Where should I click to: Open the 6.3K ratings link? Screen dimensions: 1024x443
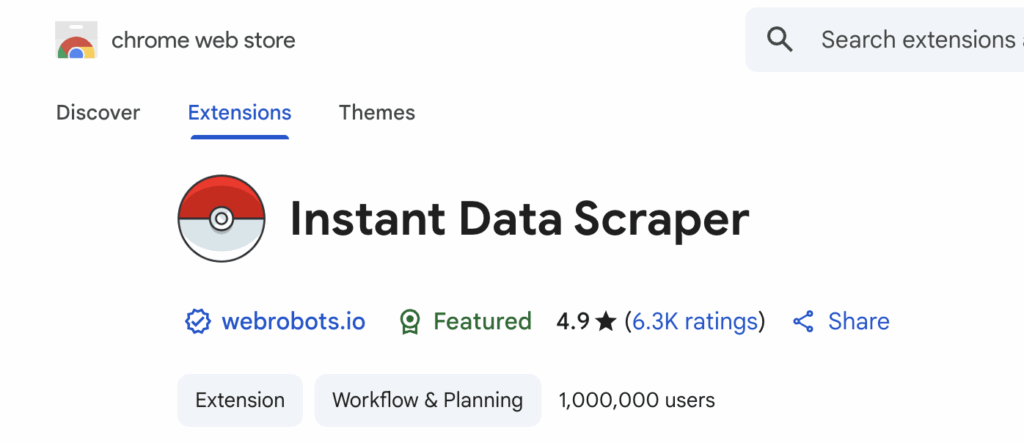coord(694,322)
